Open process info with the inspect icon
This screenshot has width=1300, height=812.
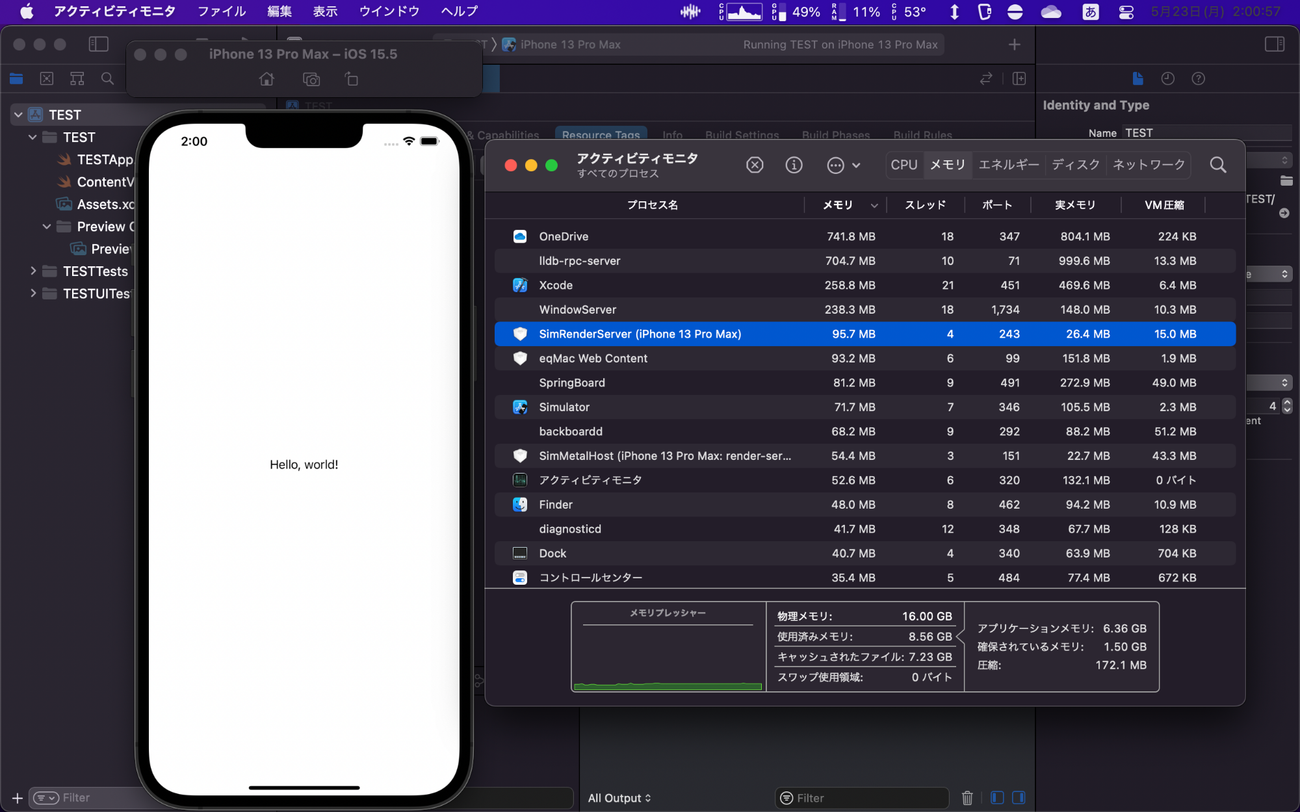(x=794, y=165)
